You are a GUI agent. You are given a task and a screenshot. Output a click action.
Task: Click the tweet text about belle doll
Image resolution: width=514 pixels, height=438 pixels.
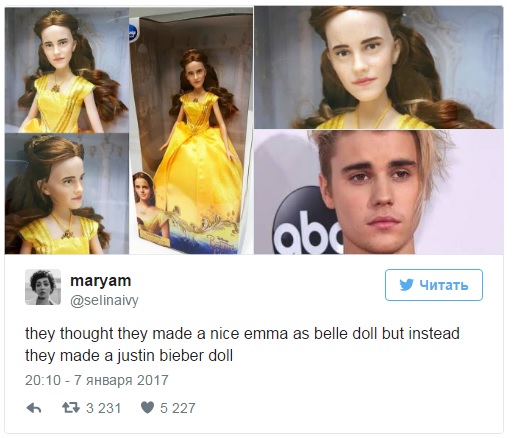[x=242, y=344]
